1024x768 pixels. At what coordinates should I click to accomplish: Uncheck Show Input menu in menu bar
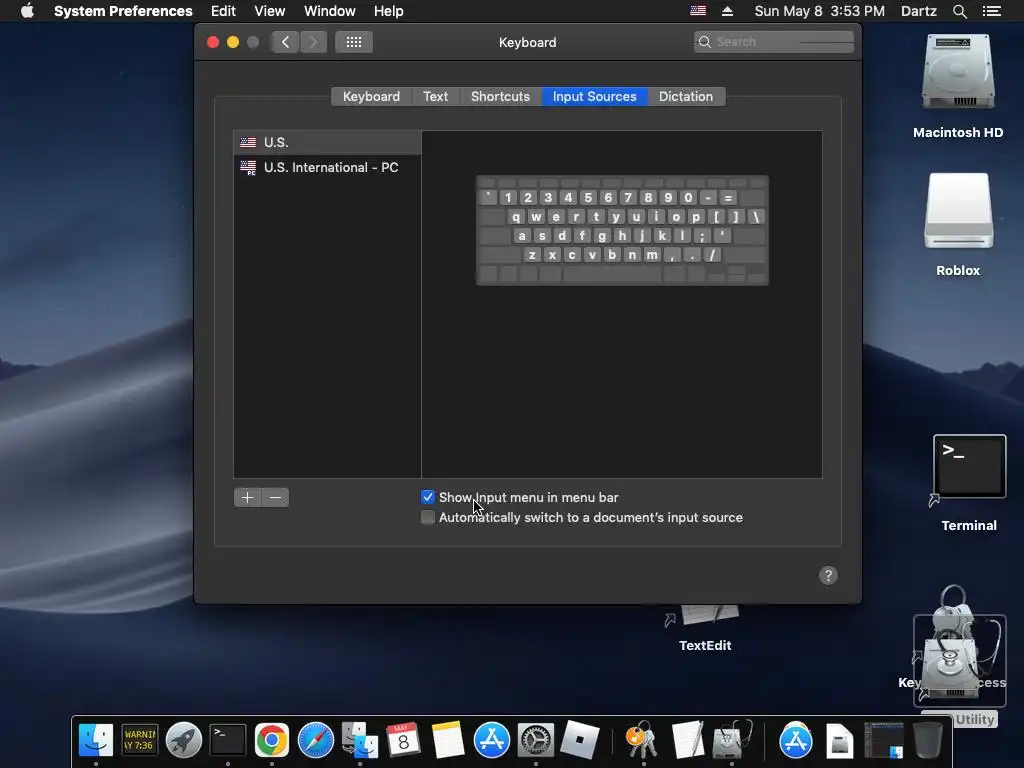(428, 497)
